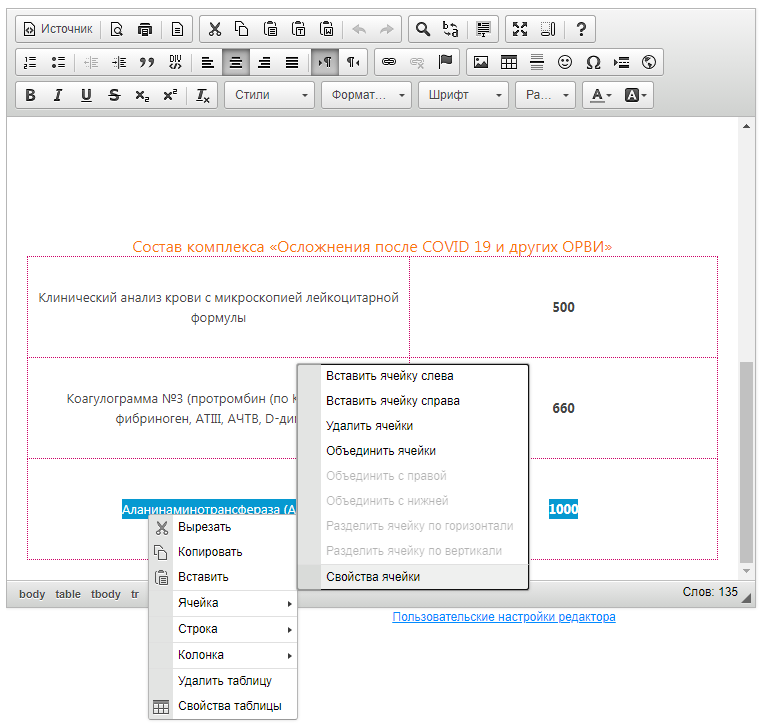Image resolution: width=773 pixels, height=726 pixels.
Task: Open the Пользовательские настройки редактора link
Action: point(503,617)
